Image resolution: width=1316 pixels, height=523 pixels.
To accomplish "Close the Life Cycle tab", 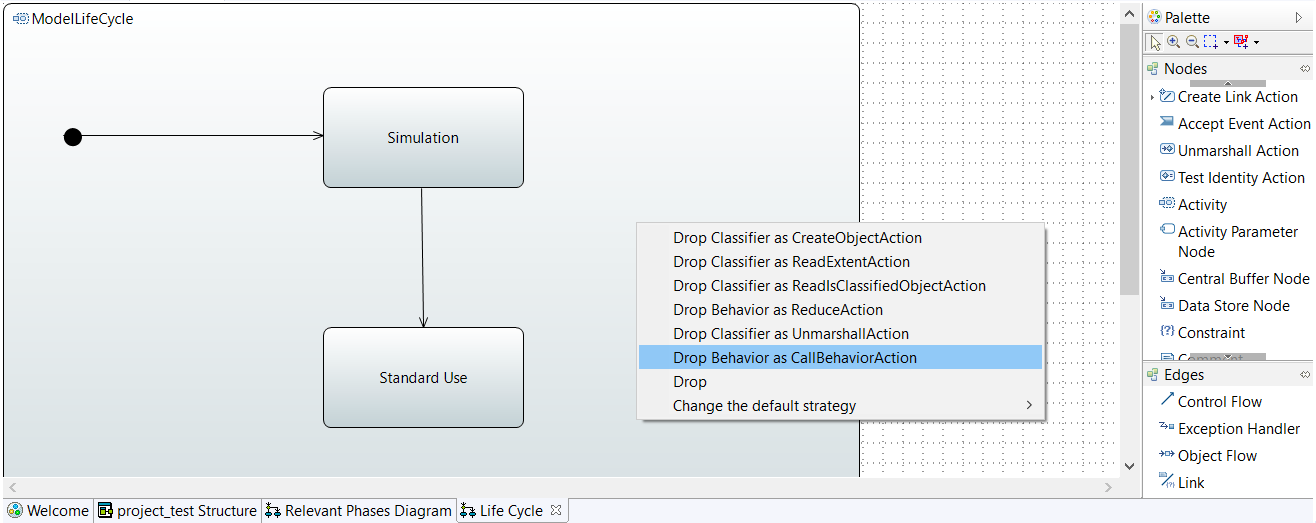I will click(557, 510).
